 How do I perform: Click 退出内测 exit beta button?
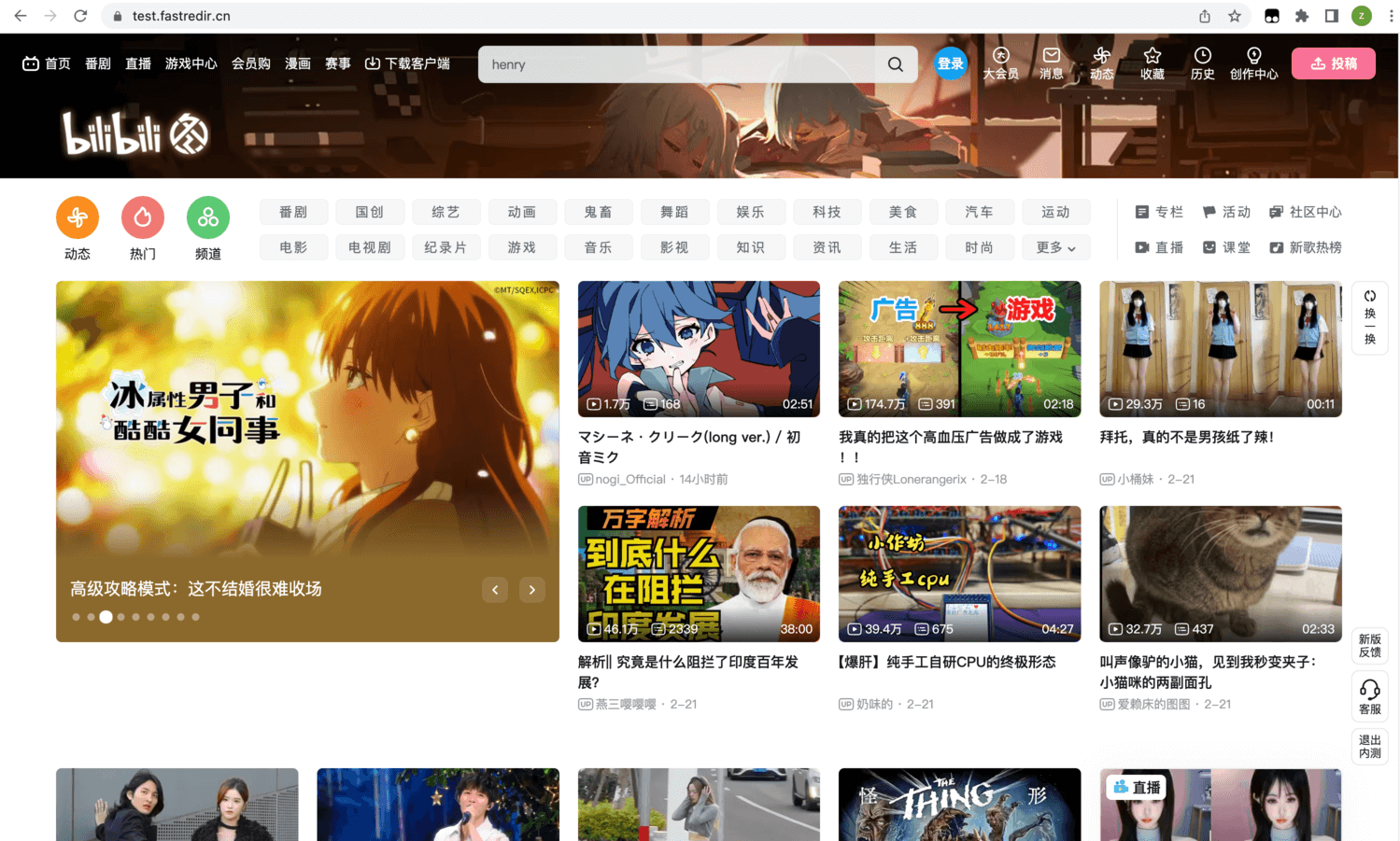click(x=1370, y=747)
